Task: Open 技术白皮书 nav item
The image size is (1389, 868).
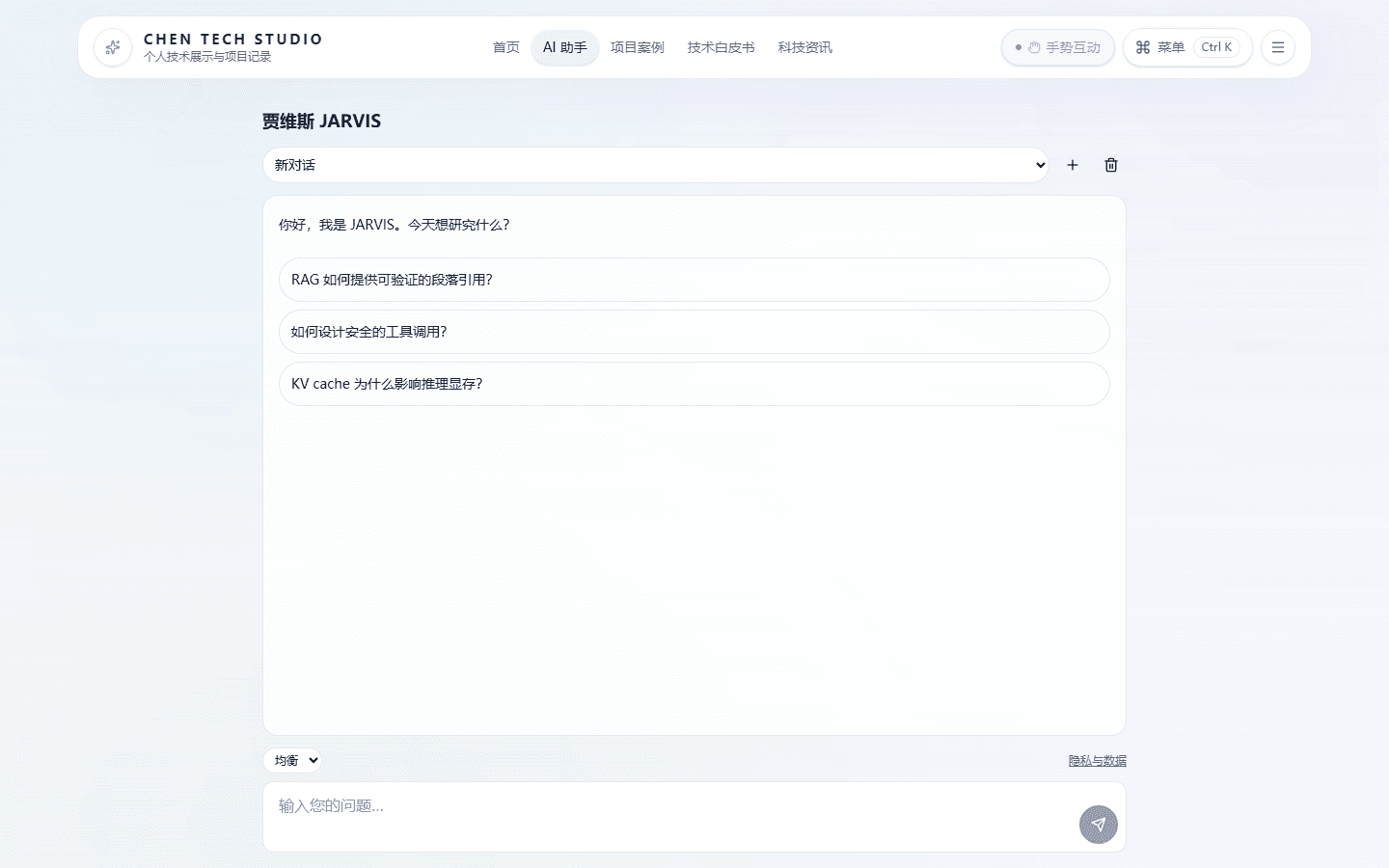Action: 722,47
